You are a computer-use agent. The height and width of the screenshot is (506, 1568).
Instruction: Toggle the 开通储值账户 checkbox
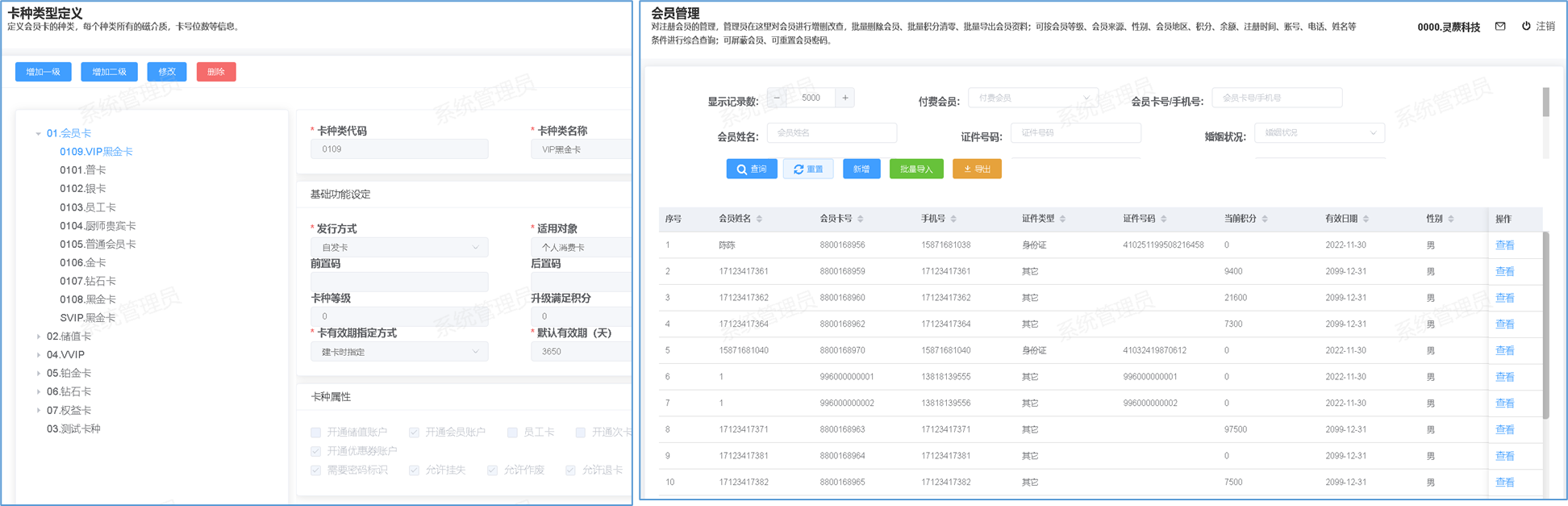pos(316,433)
